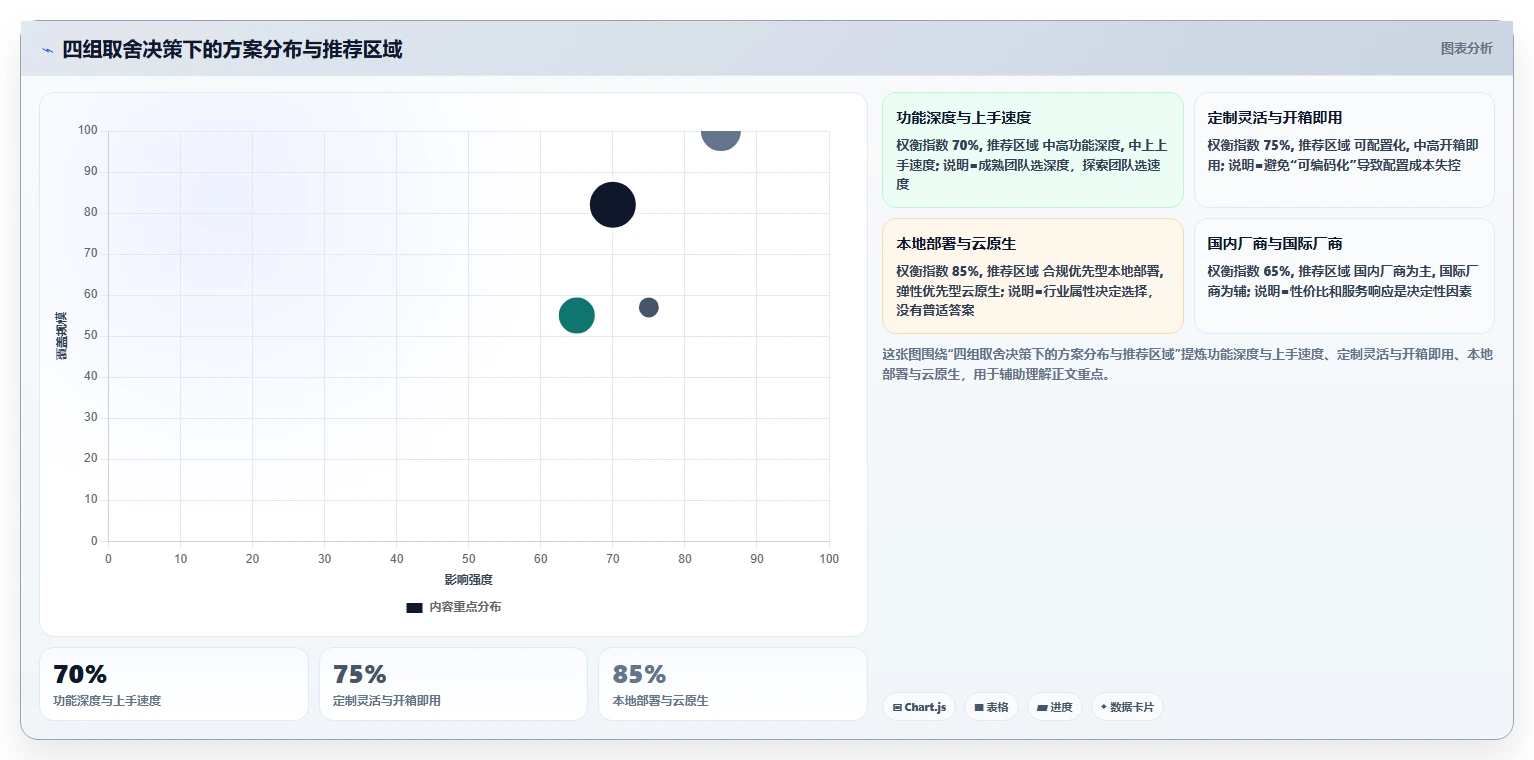Click the 功能深度与上手速度 label under 70%
The width and height of the screenshot is (1534, 760).
[107, 701]
